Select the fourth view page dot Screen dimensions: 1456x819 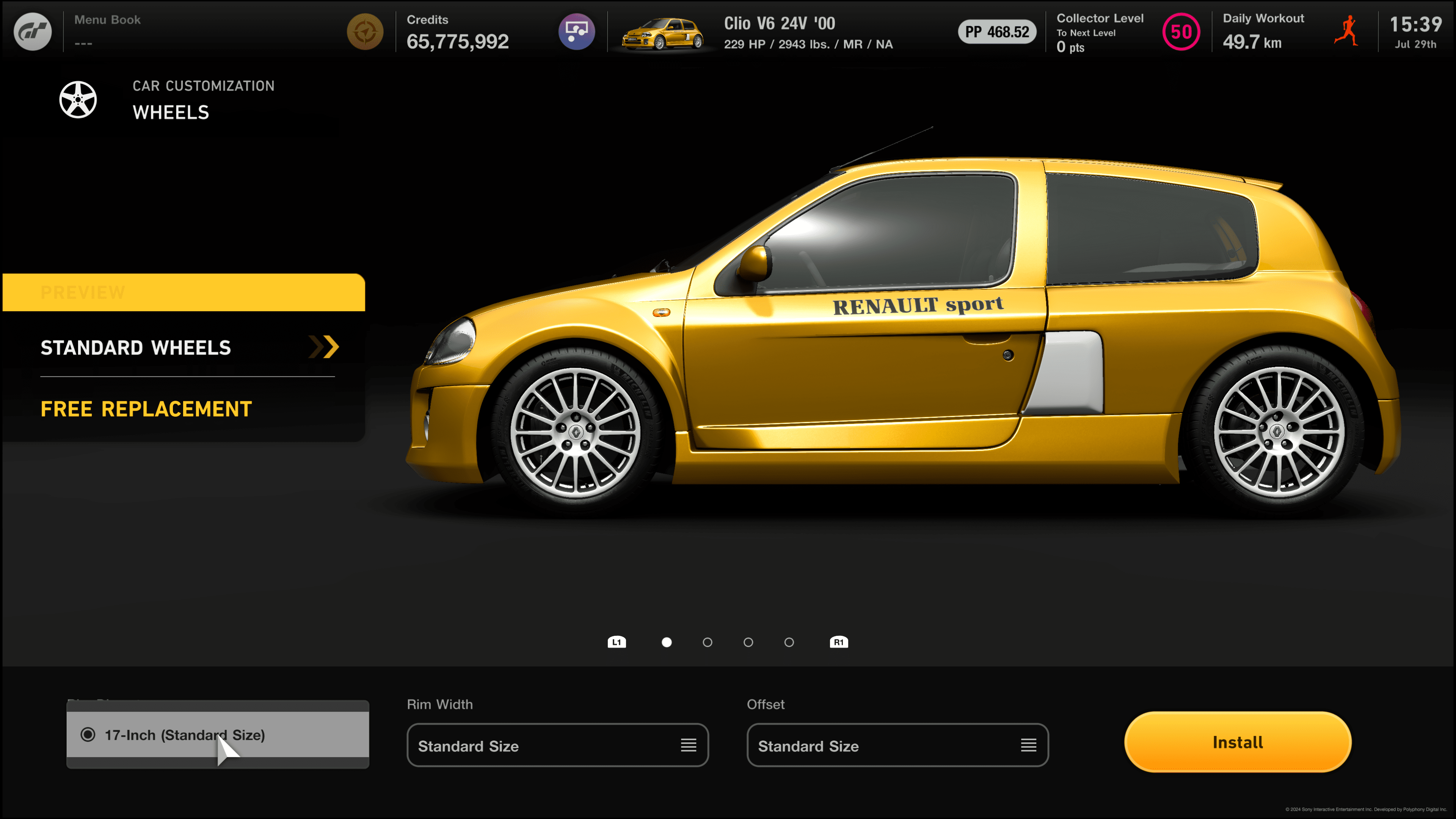click(x=789, y=642)
